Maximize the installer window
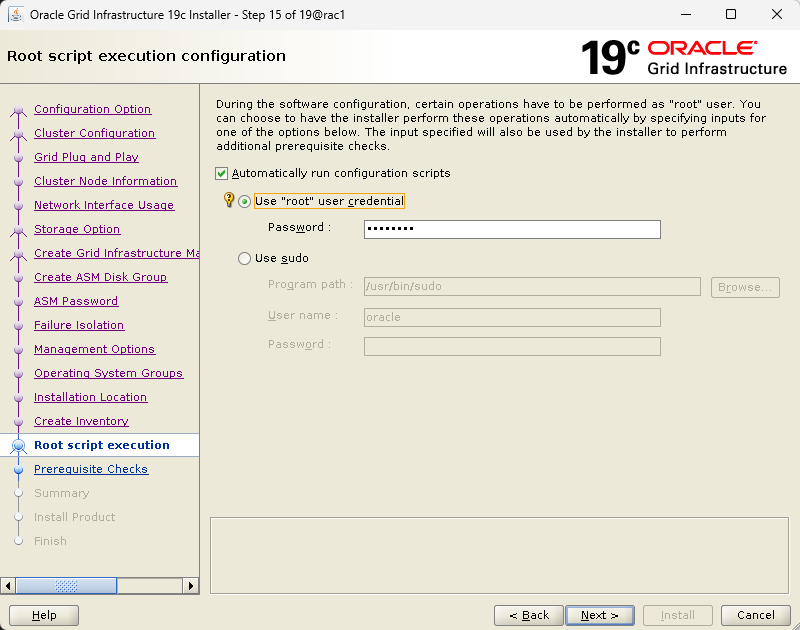Image resolution: width=800 pixels, height=630 pixels. (x=731, y=14)
